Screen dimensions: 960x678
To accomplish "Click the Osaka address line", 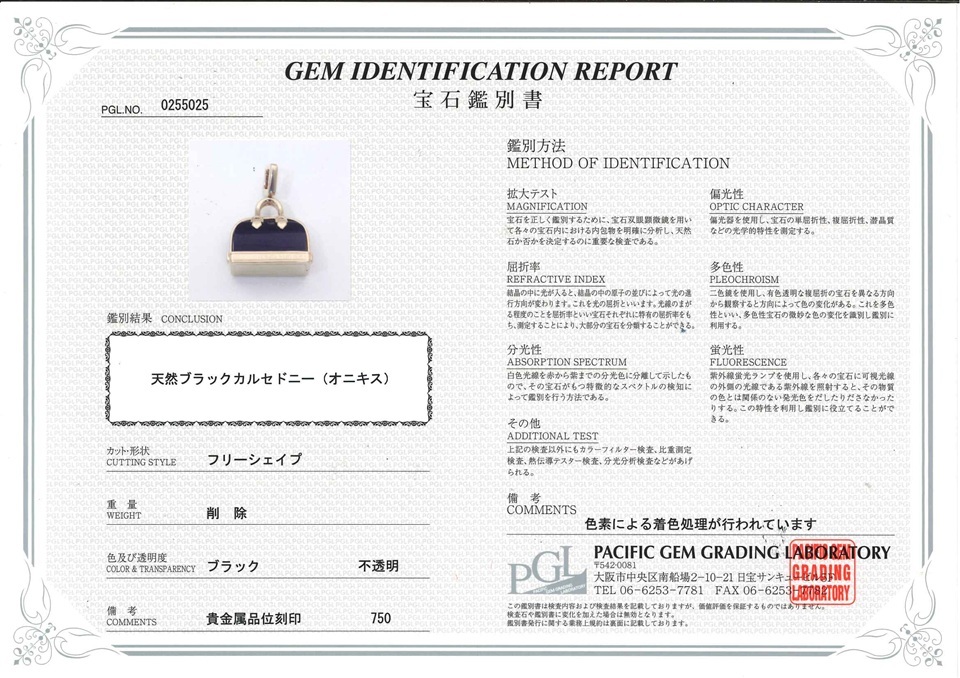I will (x=713, y=577).
